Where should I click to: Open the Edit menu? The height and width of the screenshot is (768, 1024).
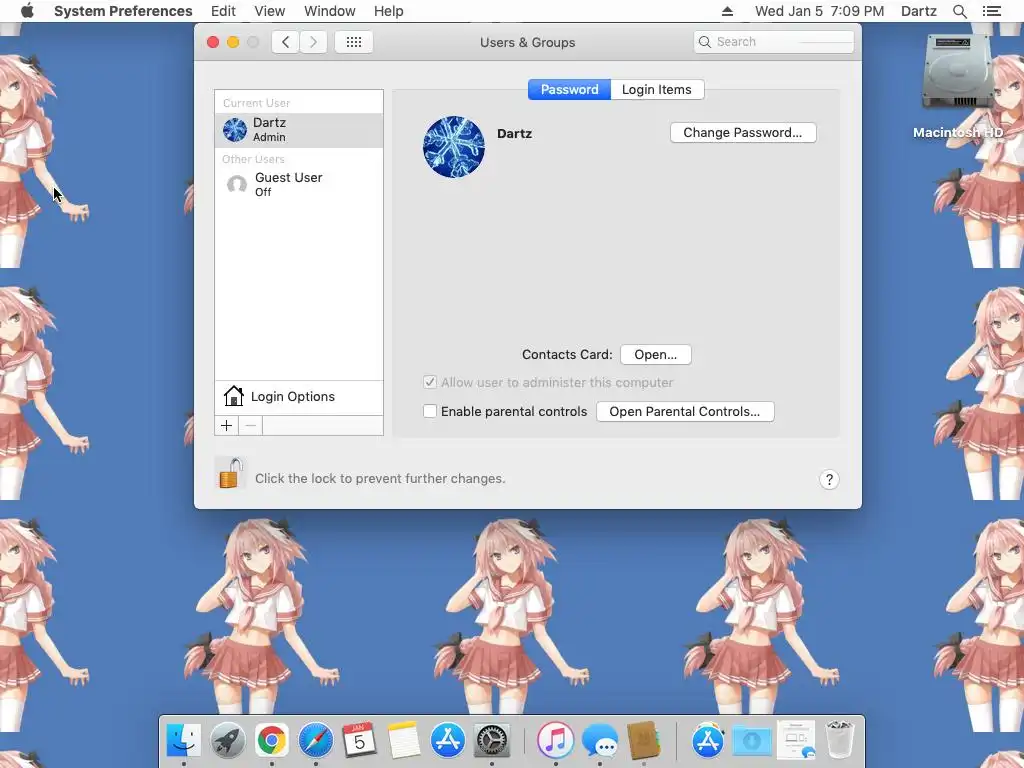coord(223,11)
